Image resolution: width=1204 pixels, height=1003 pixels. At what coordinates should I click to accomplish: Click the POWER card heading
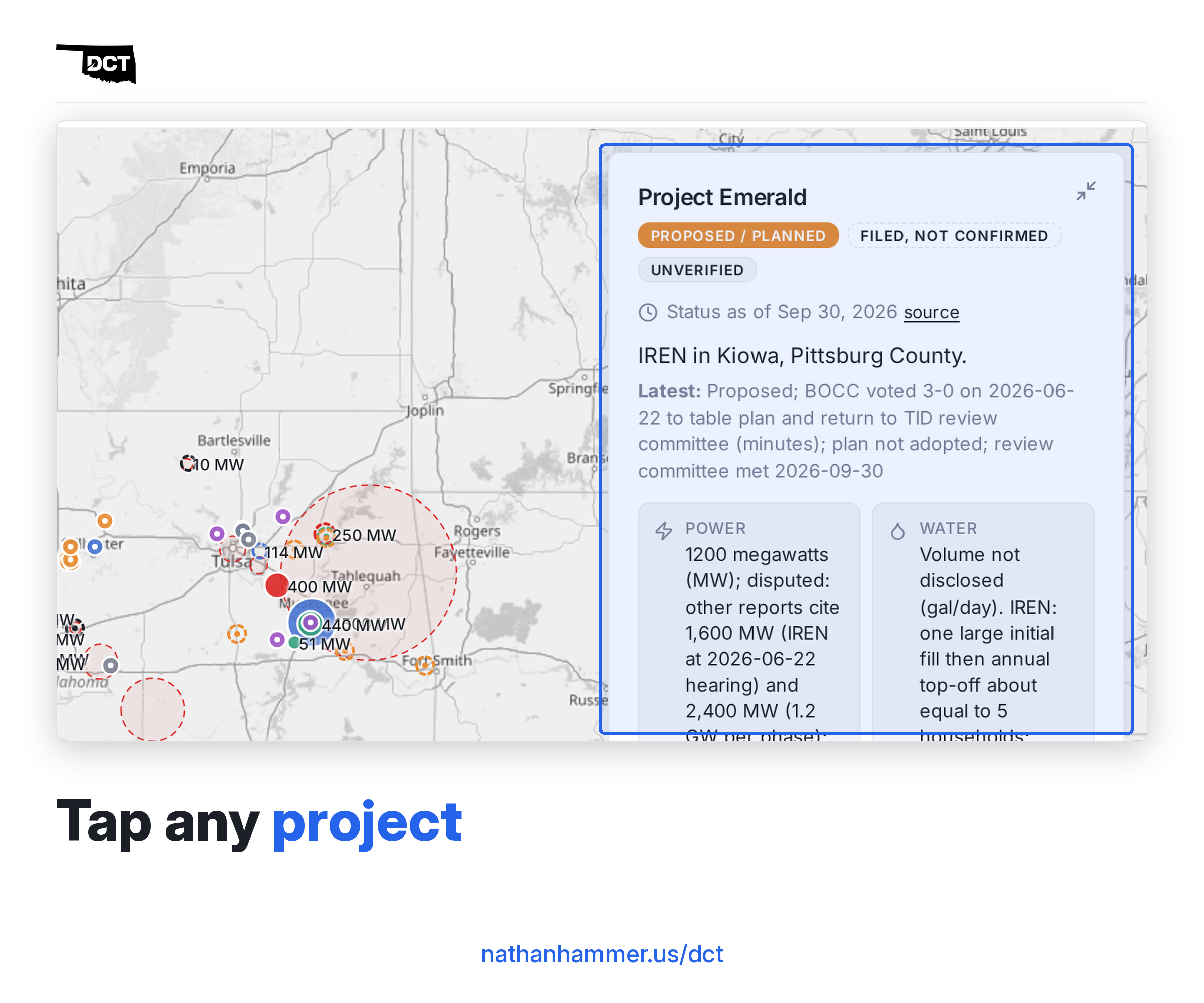tap(715, 528)
